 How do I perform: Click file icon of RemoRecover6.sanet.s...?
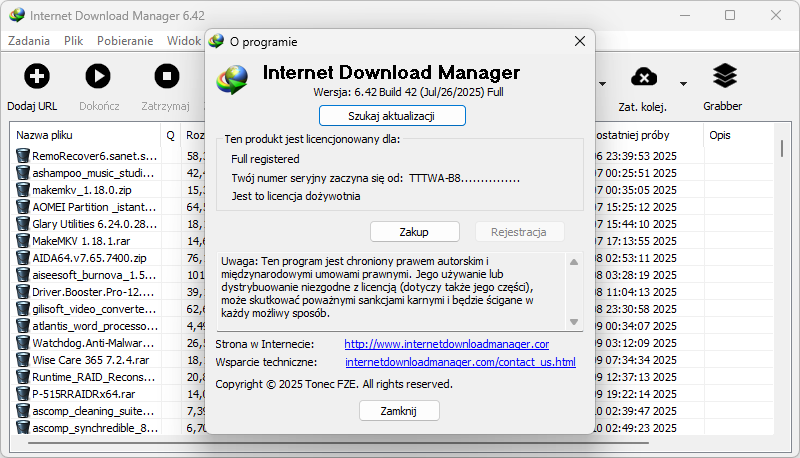(22, 156)
